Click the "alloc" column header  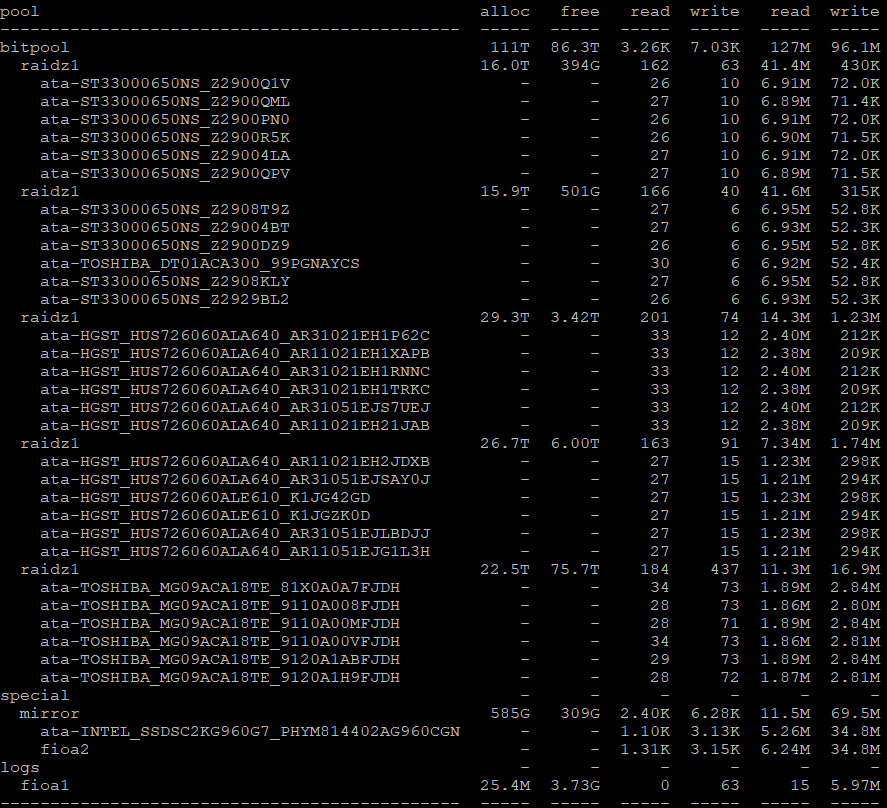click(x=505, y=11)
